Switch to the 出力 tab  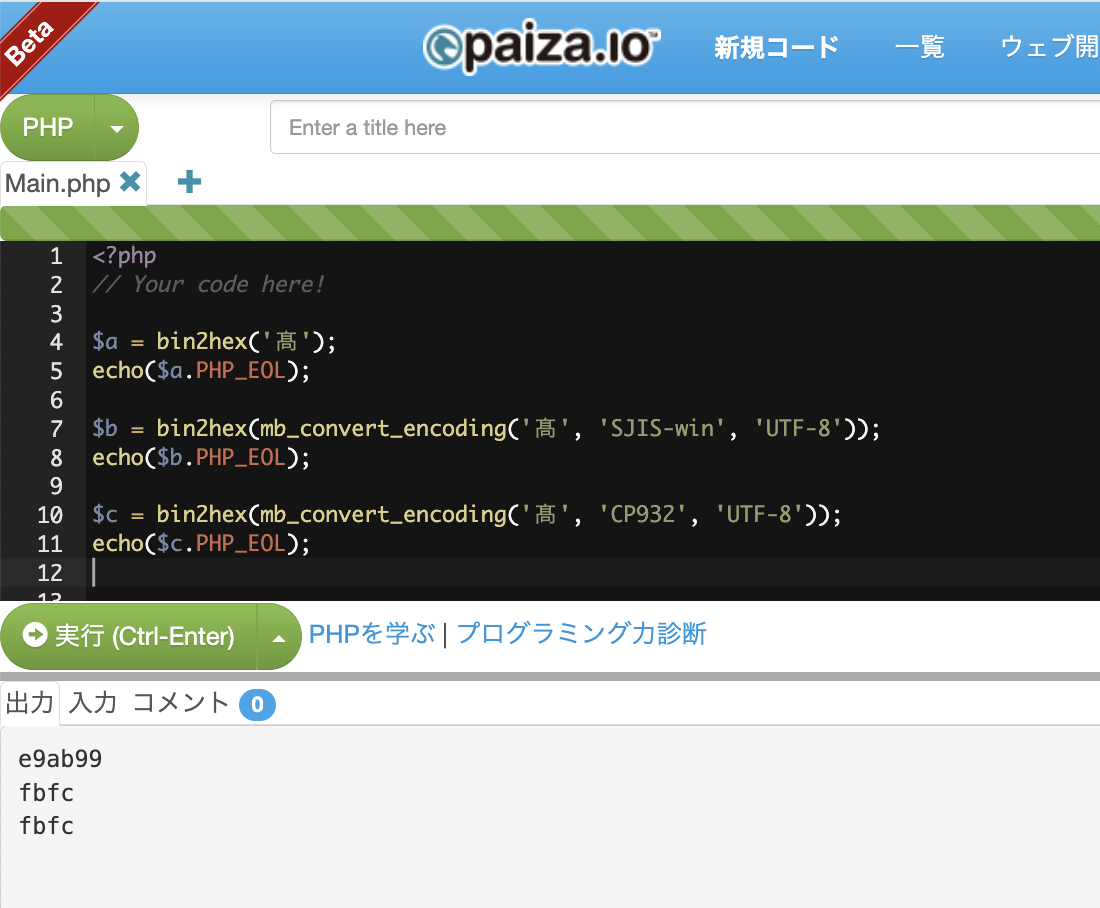coord(30,703)
